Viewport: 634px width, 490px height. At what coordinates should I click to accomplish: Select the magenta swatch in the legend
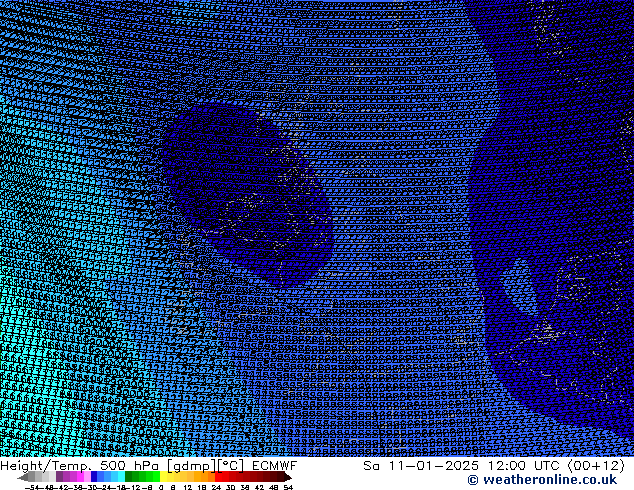pyautogui.click(x=80, y=477)
